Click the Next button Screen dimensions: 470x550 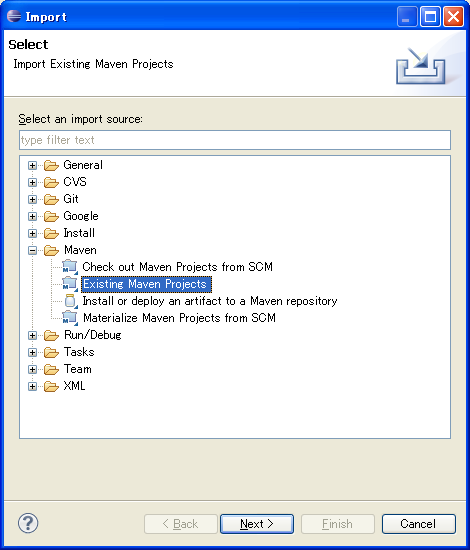pos(257,524)
